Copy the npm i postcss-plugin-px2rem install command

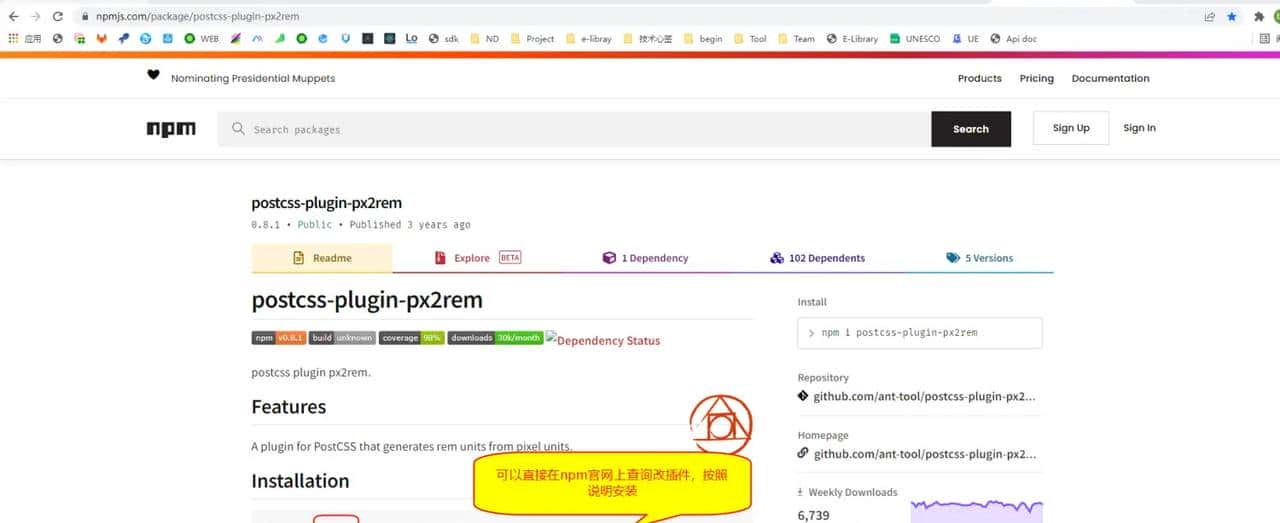pos(920,333)
